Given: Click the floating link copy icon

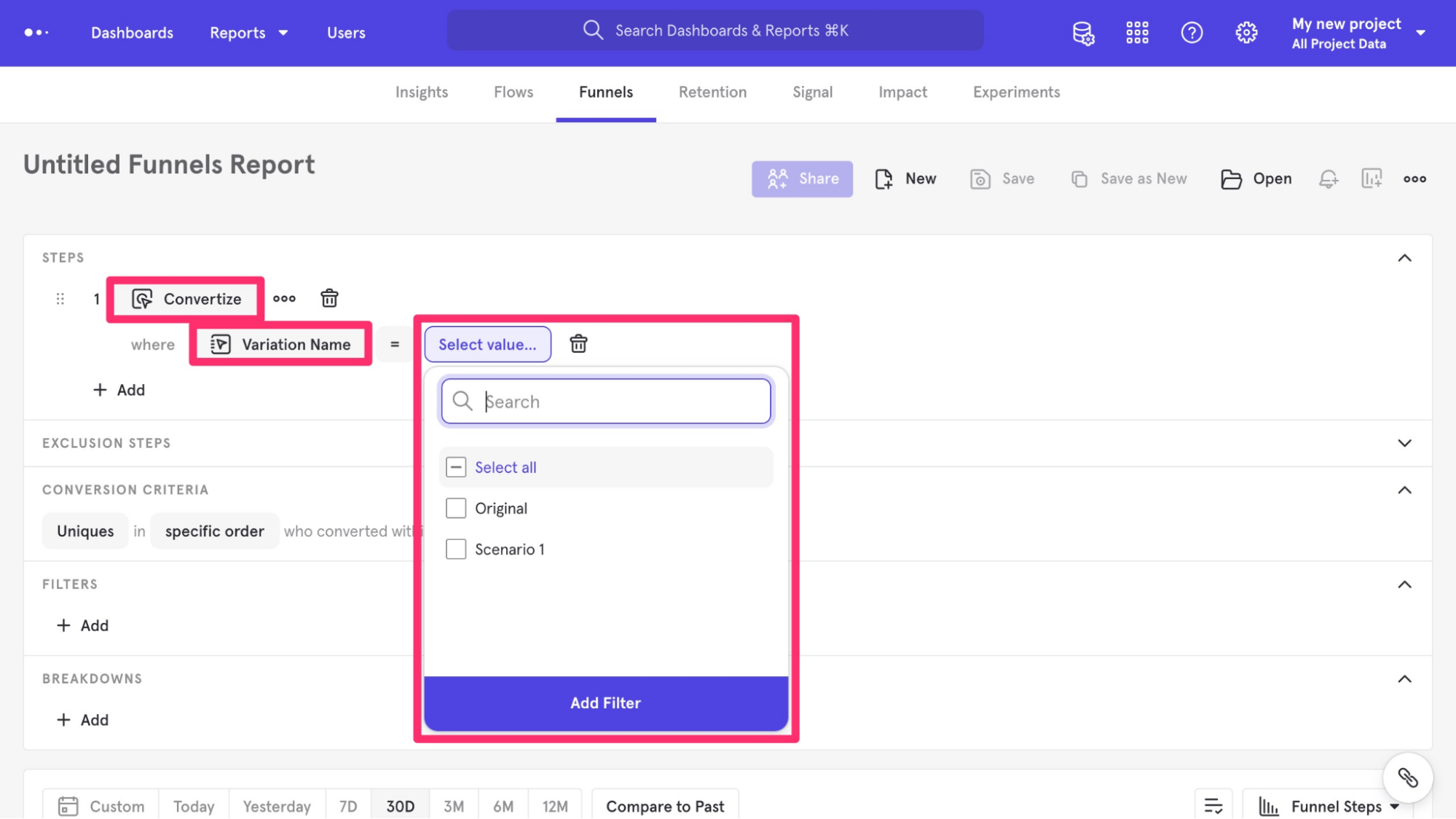Looking at the screenshot, I should 1408,777.
